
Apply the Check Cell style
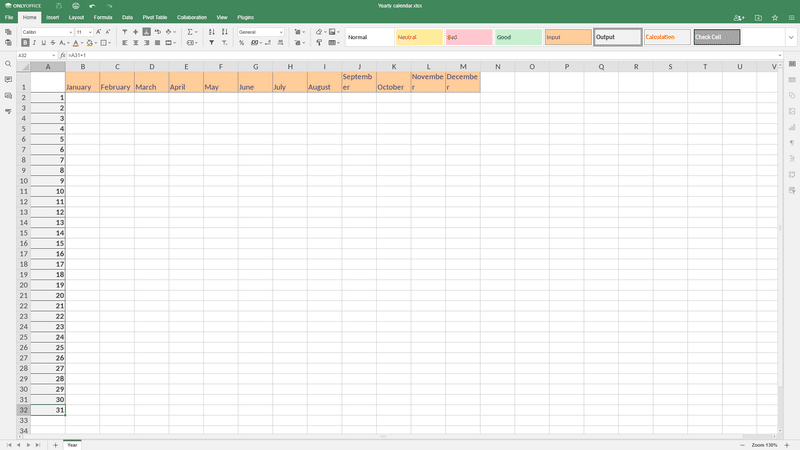click(717, 37)
